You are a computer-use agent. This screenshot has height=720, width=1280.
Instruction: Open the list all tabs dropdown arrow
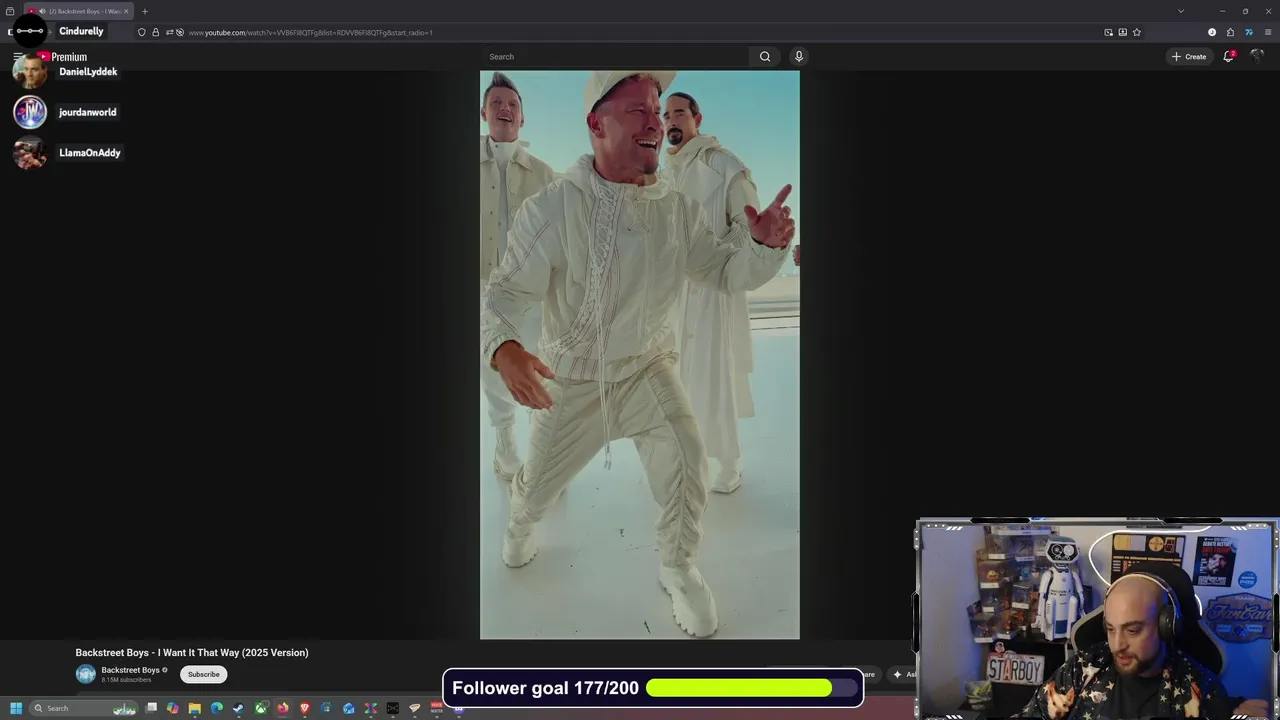1181,11
